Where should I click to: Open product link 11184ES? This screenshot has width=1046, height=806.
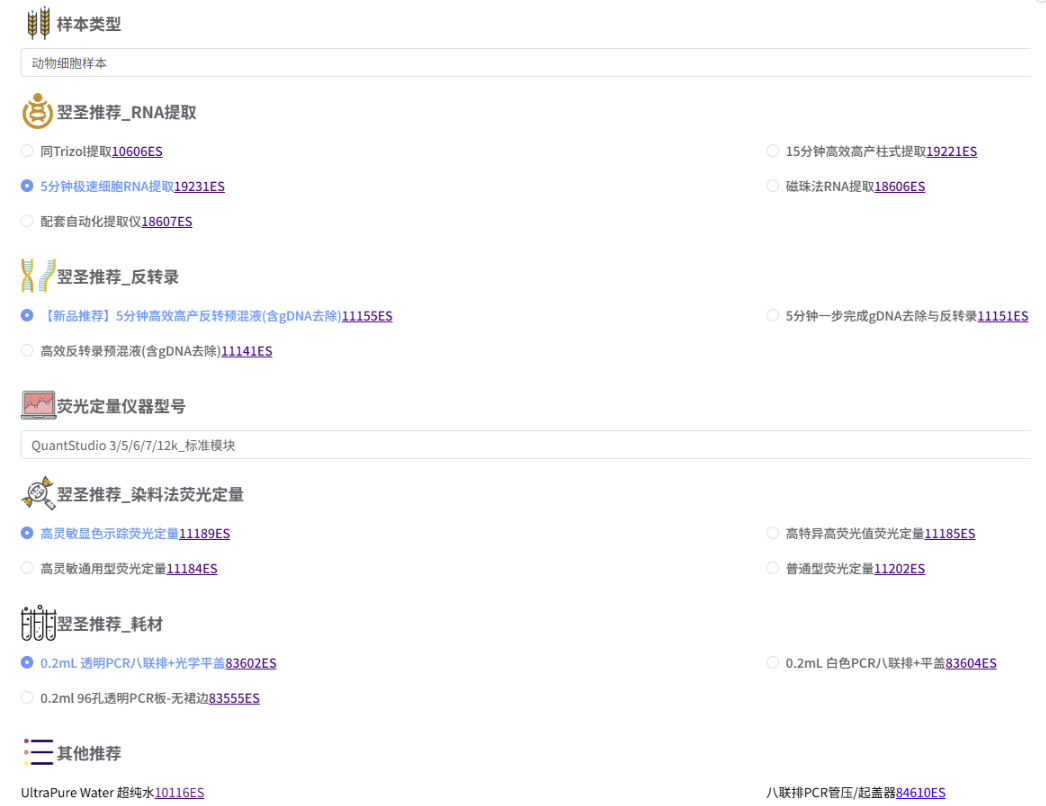(191, 568)
